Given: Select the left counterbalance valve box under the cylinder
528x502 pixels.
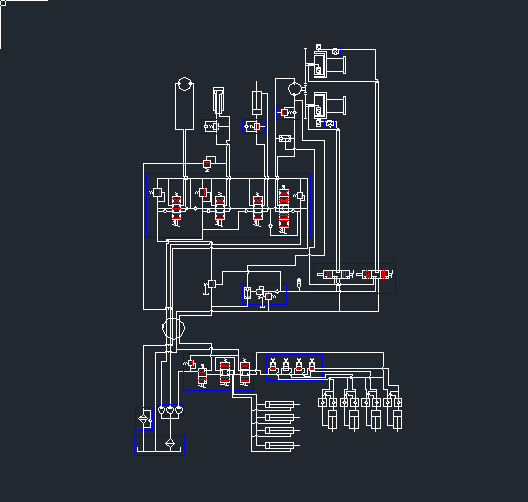Looking at the screenshot, I should [x=212, y=126].
